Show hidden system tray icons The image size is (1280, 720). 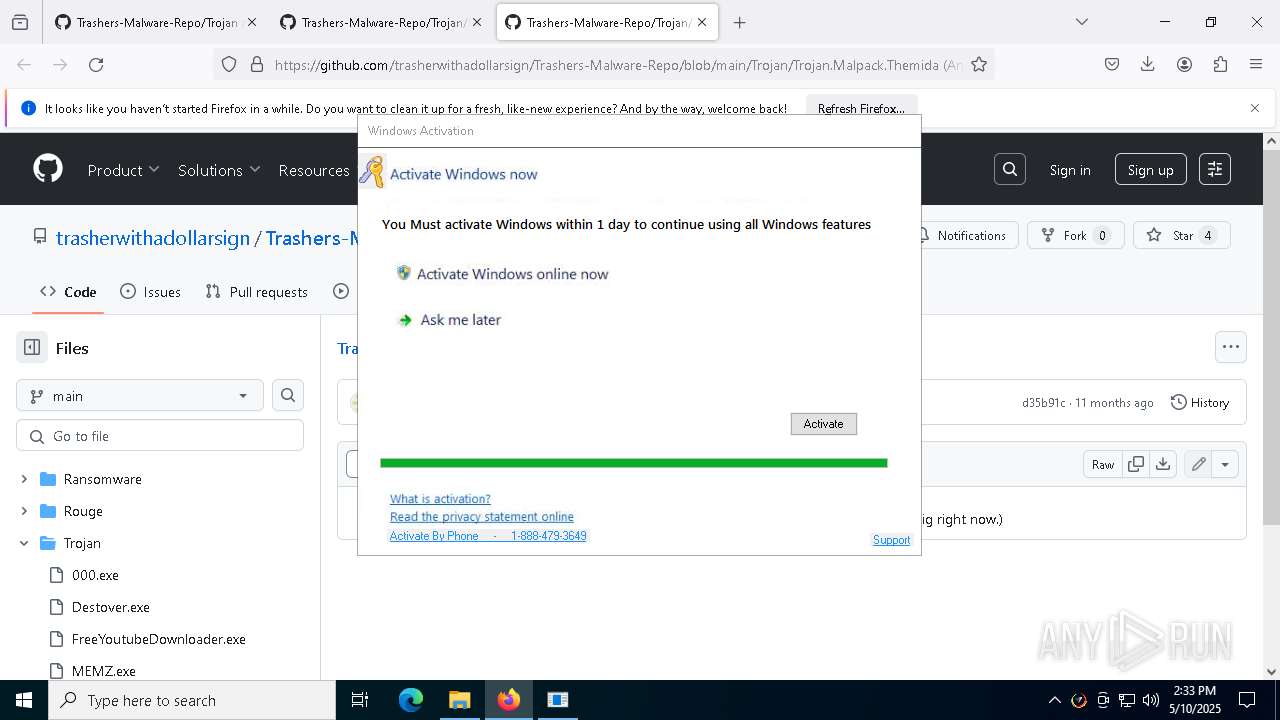tap(1054, 700)
